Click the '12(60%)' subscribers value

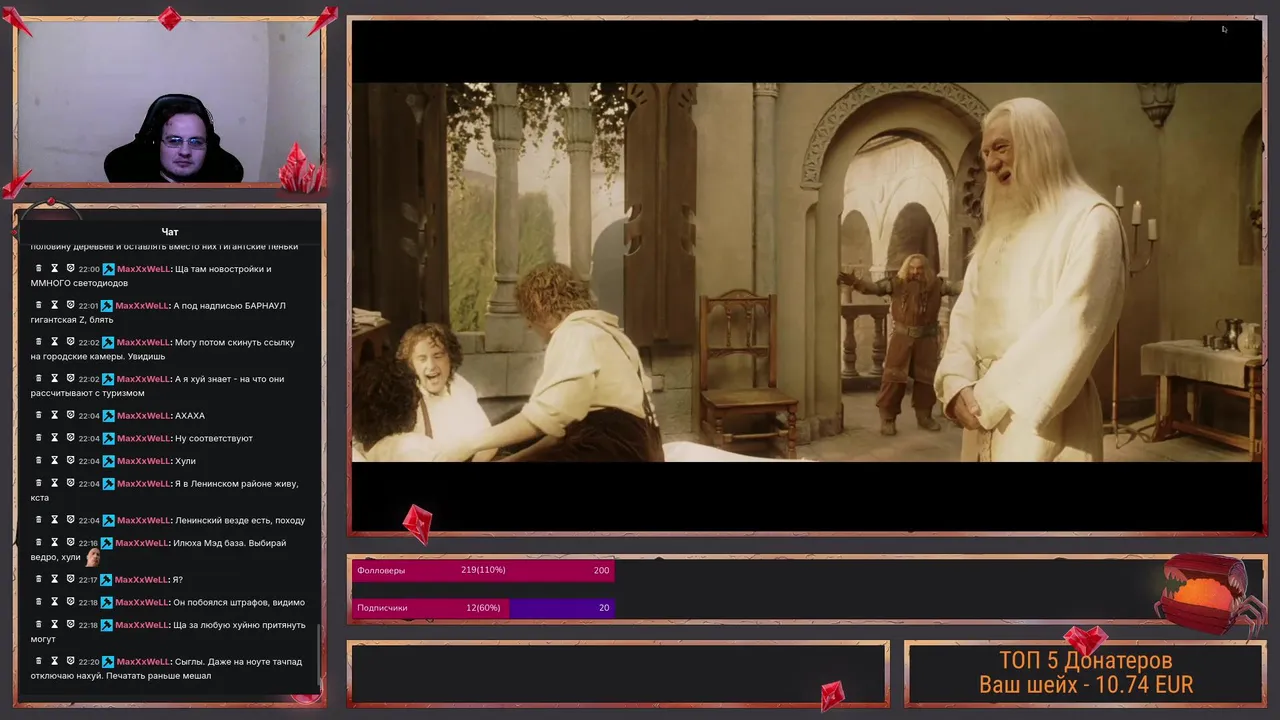pos(481,607)
